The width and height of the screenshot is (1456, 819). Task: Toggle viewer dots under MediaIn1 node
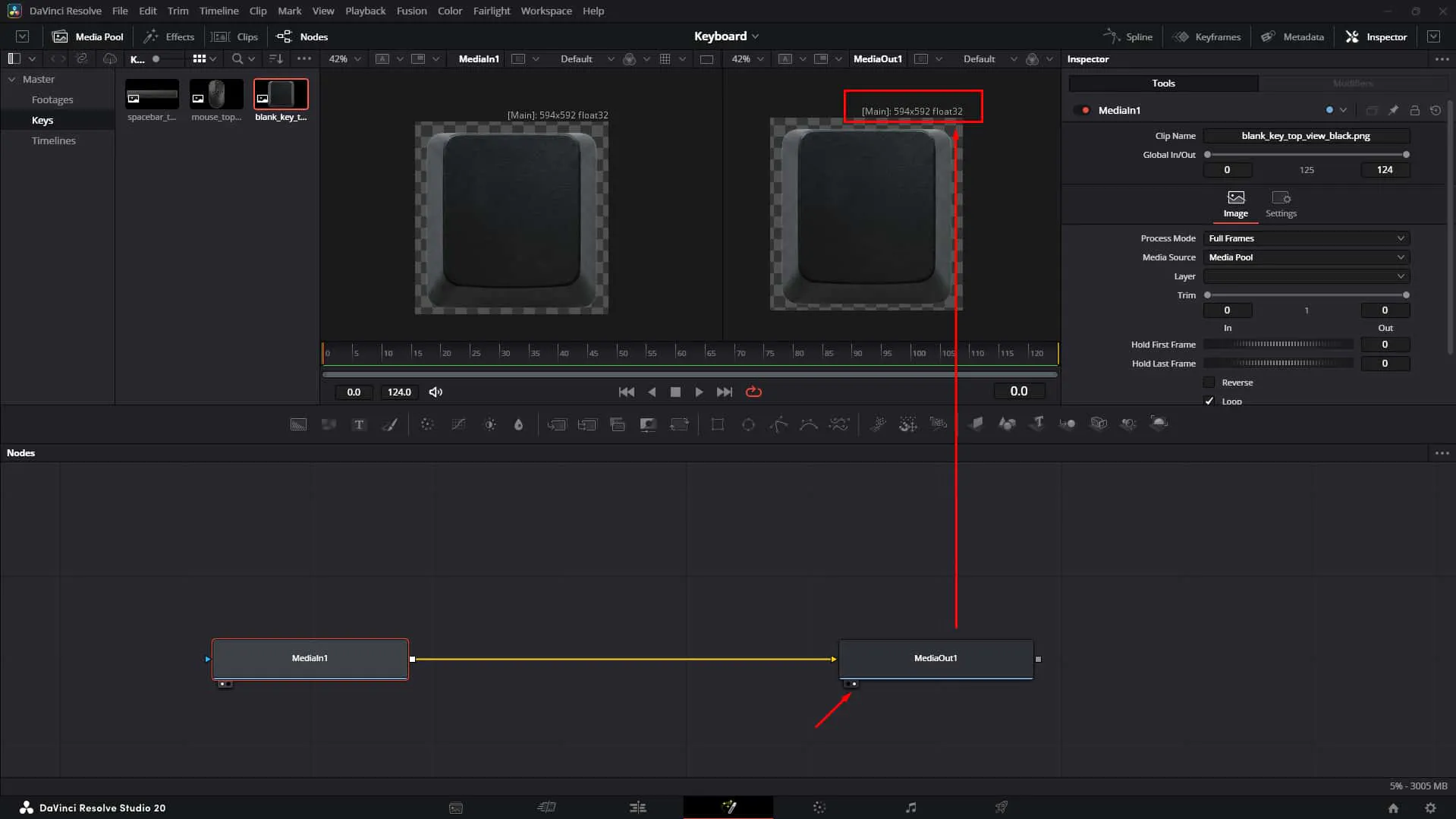pyautogui.click(x=225, y=684)
